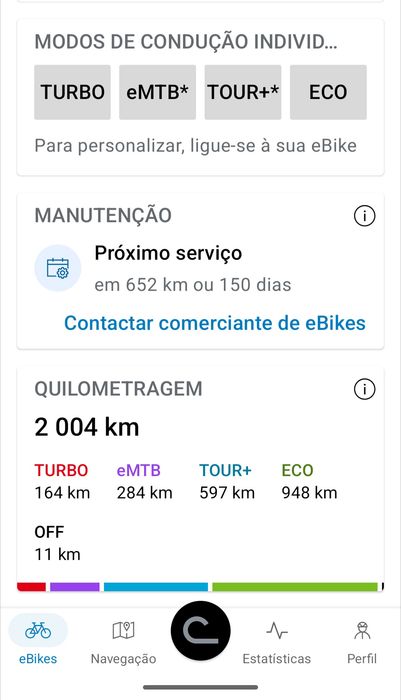The height and width of the screenshot is (700, 401).
Task: Select the eMTB* riding mode
Action: [158, 92]
